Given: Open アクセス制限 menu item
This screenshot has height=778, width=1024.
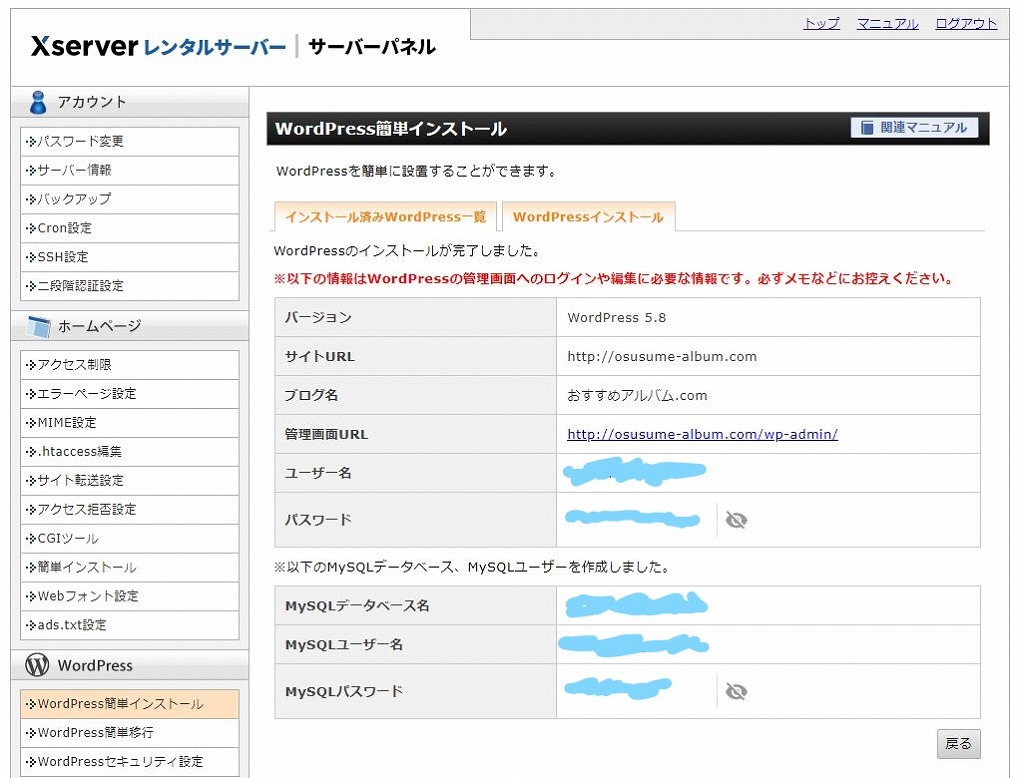Looking at the screenshot, I should [129, 365].
